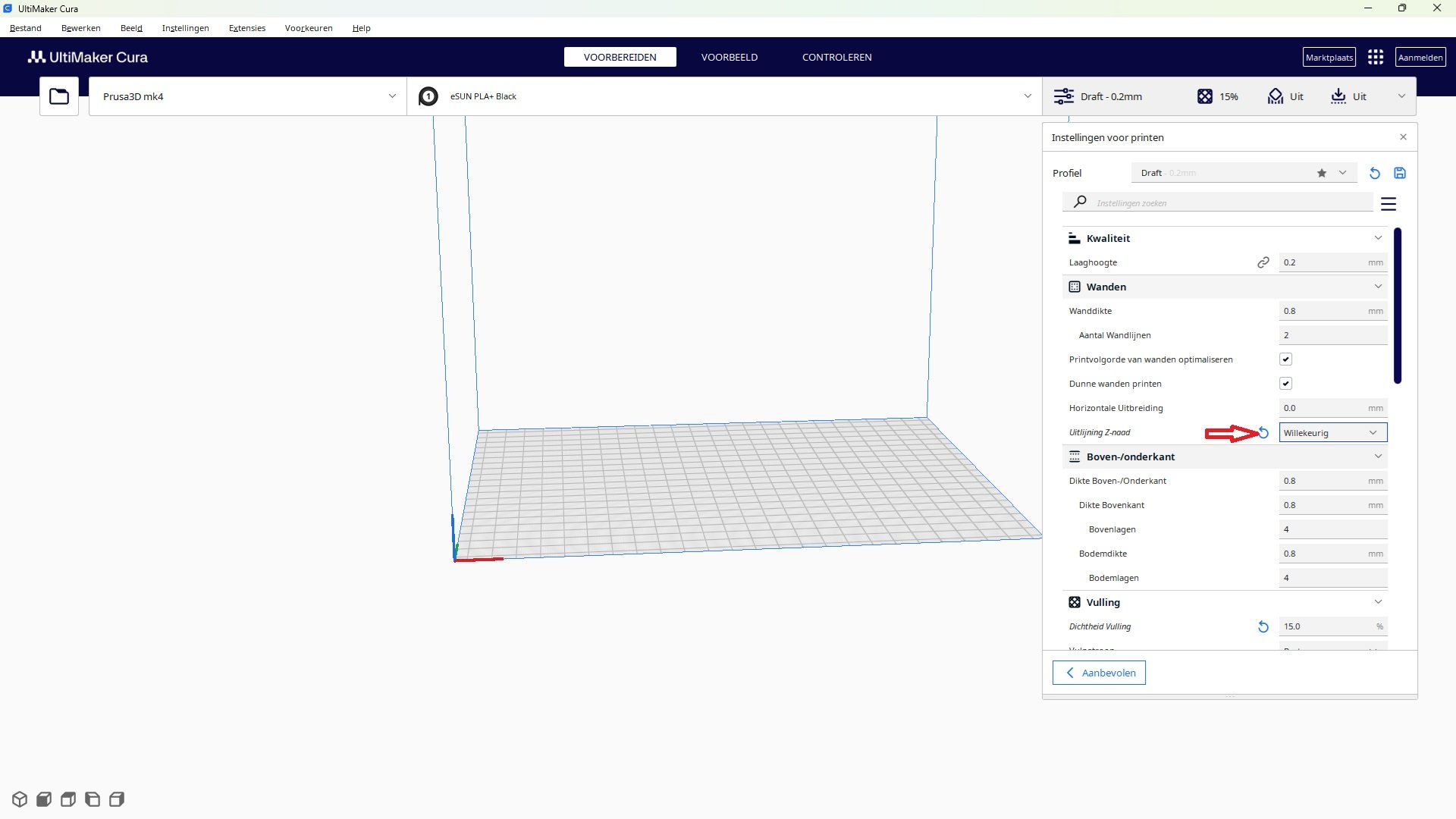The width and height of the screenshot is (1456, 819).
Task: Click profile discard changes arrow icon
Action: click(1375, 173)
